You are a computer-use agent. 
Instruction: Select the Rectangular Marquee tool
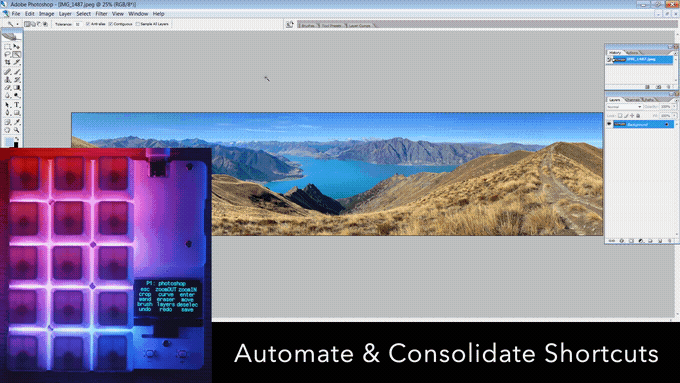click(7, 46)
